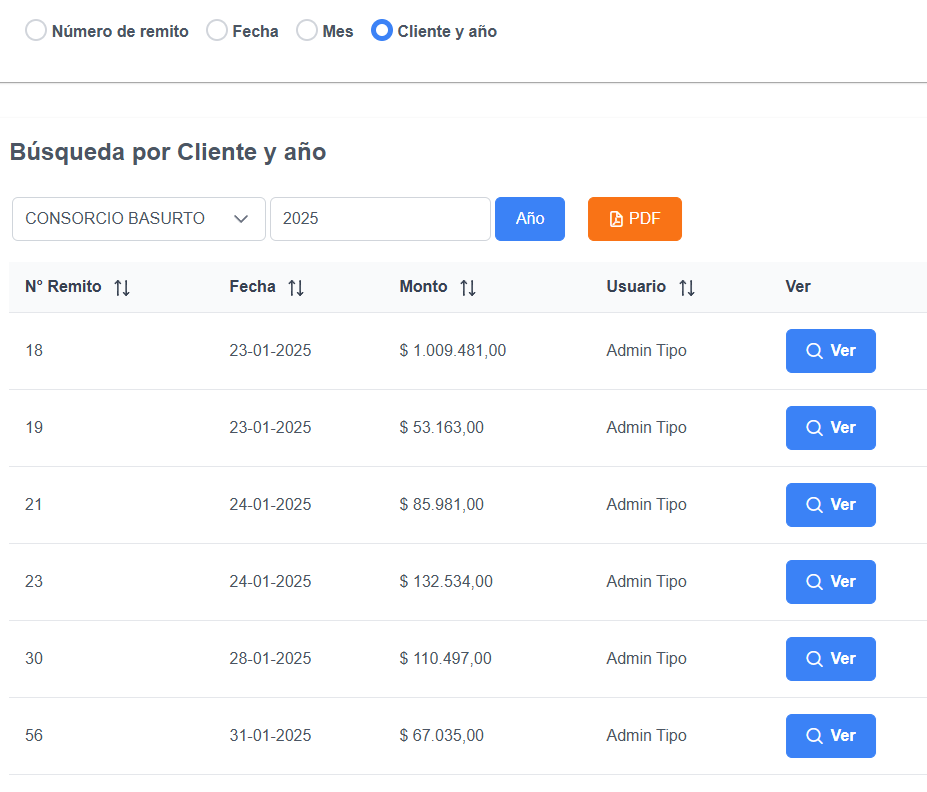Click Usuario column sort arrows
Screen dimensions: 927x792
click(687, 288)
